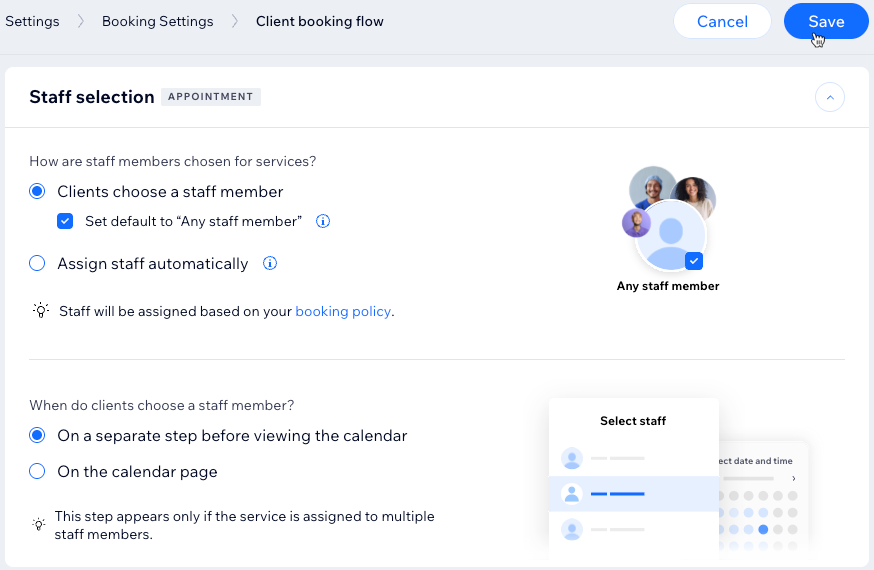Click the 'Any staff member' avatar illustration
This screenshot has width=874, height=570.
click(x=670, y=237)
